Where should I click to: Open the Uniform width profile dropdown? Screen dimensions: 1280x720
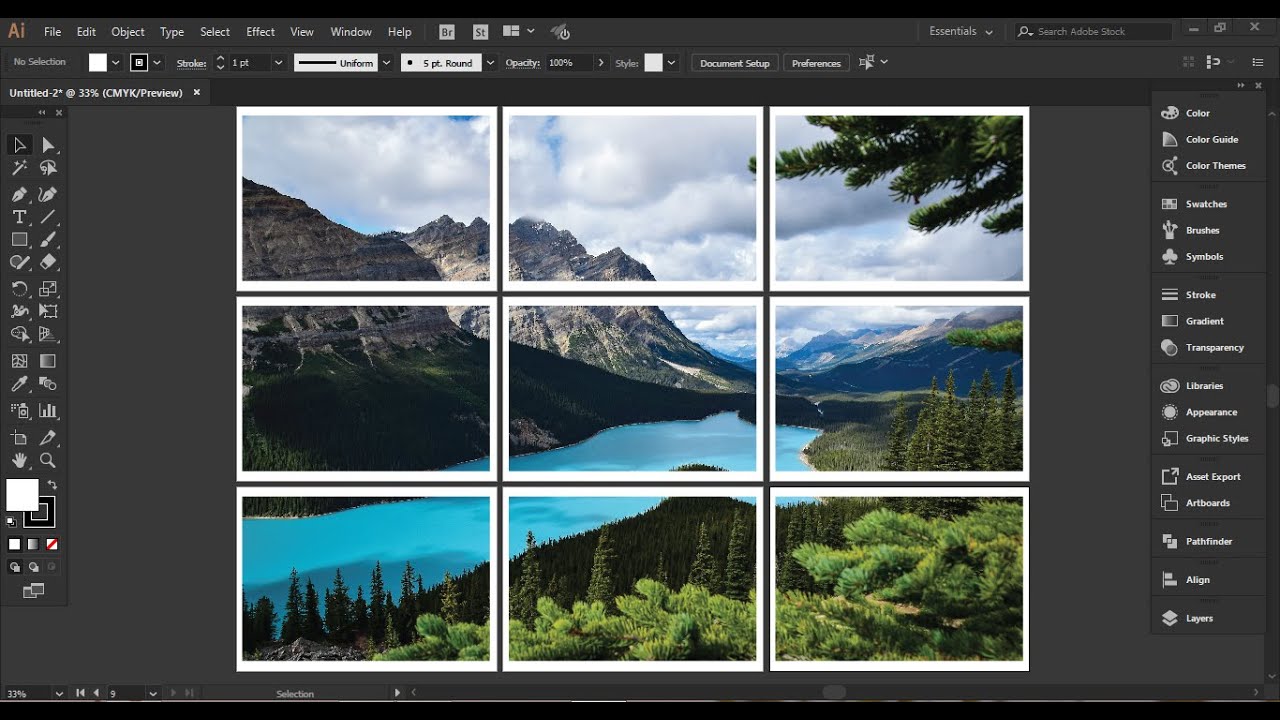386,63
